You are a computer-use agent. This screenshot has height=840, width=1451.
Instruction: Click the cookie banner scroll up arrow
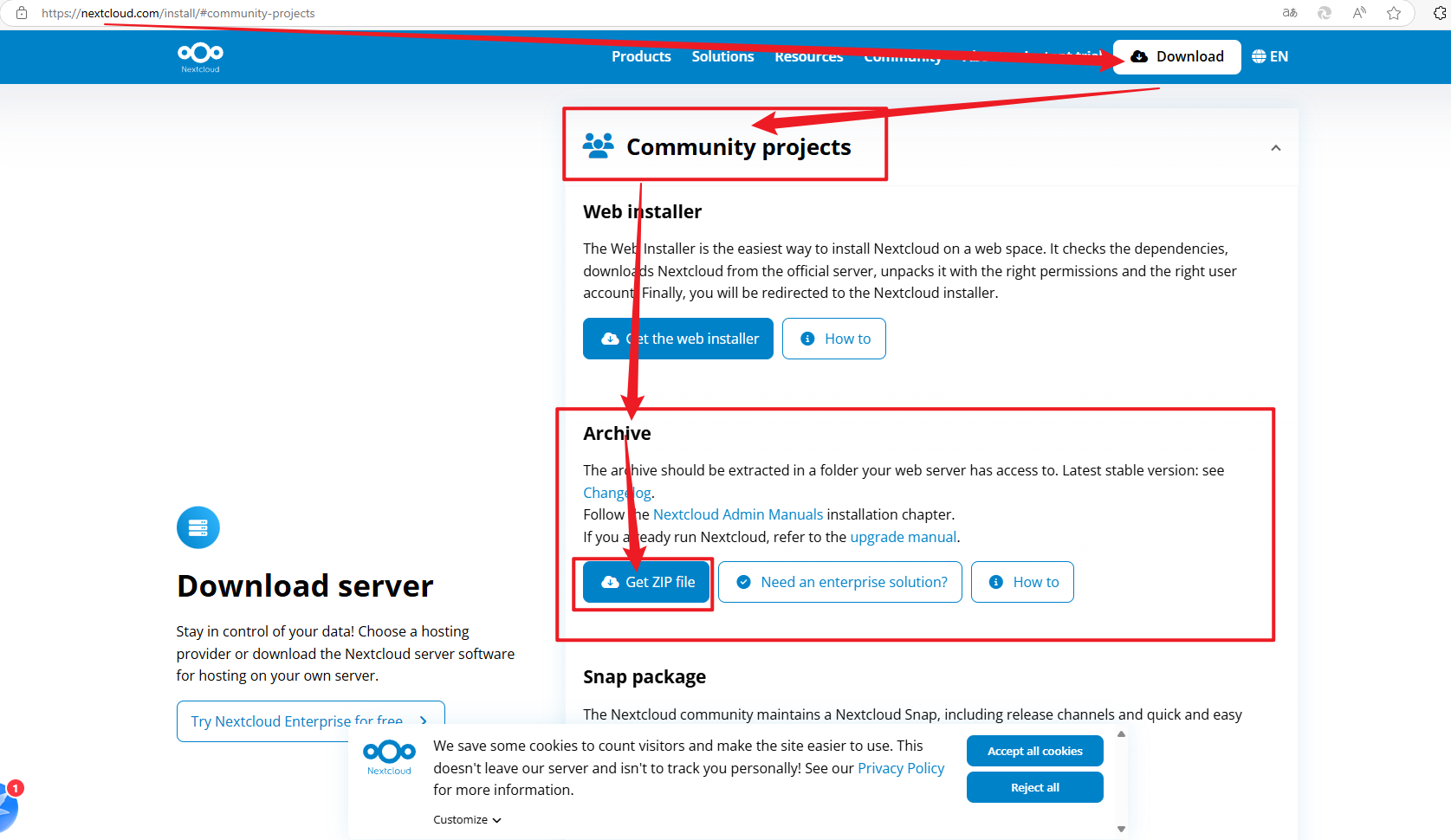[1121, 734]
